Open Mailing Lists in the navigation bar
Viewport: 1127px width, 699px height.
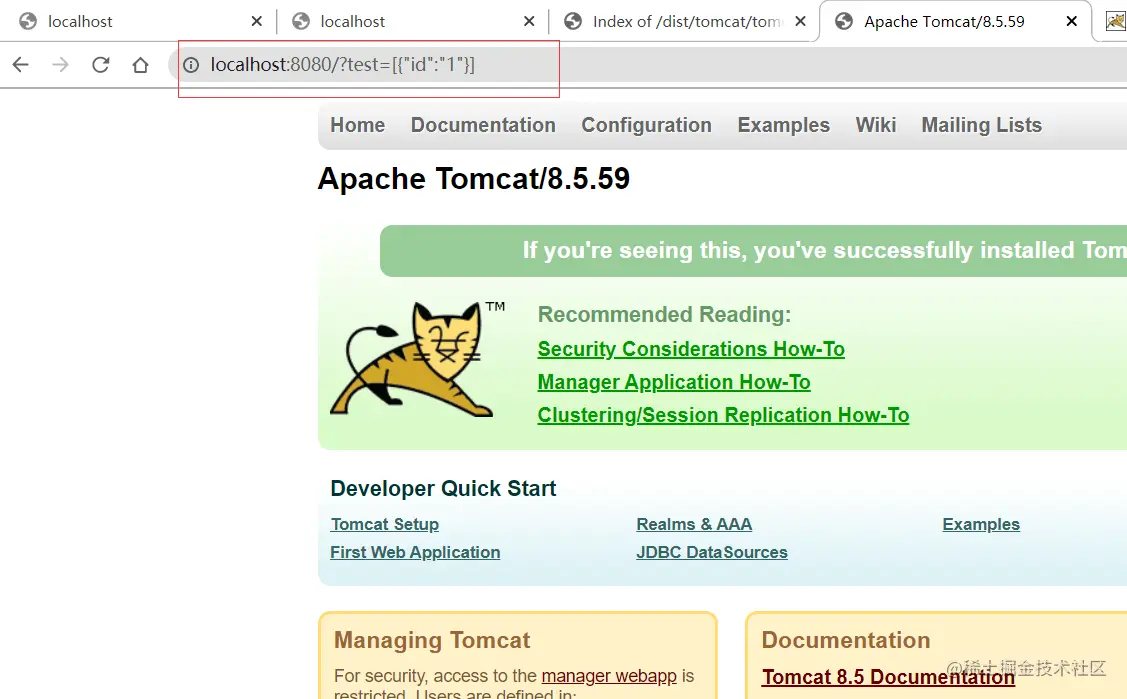tap(981, 125)
